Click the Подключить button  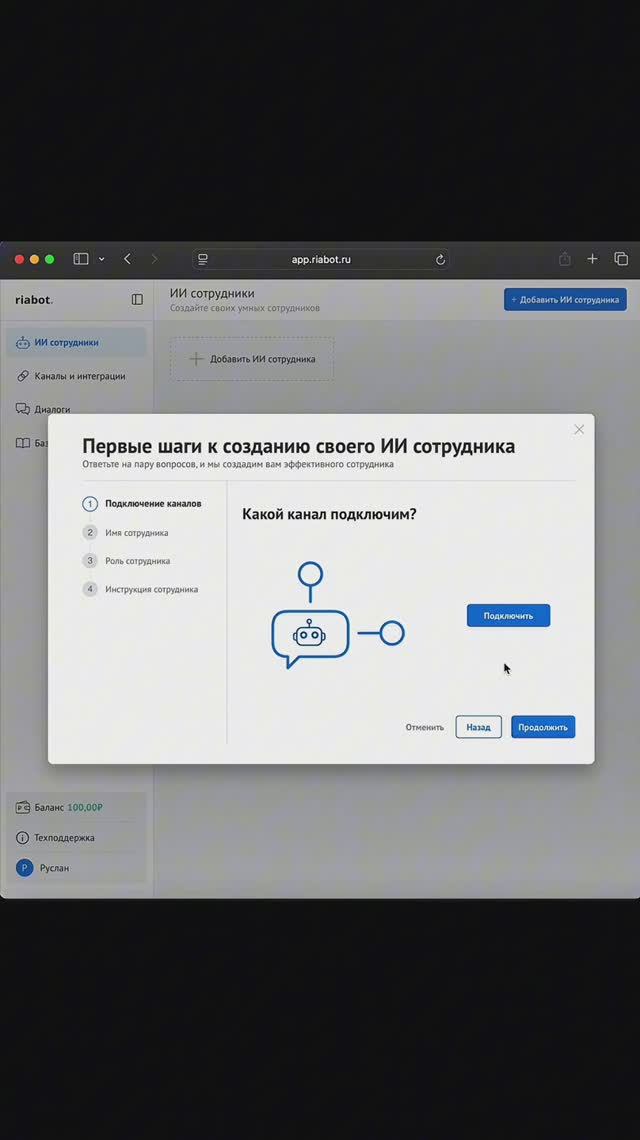pyautogui.click(x=508, y=615)
